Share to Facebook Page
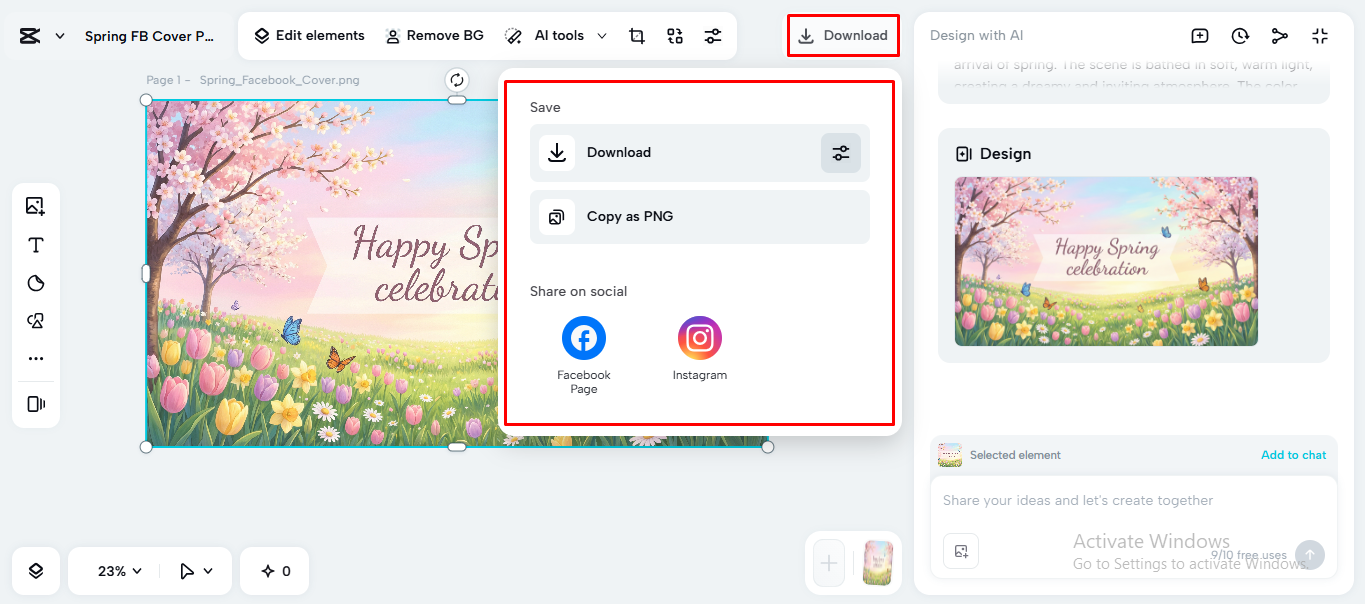Viewport: 1365px width, 604px height. (584, 354)
